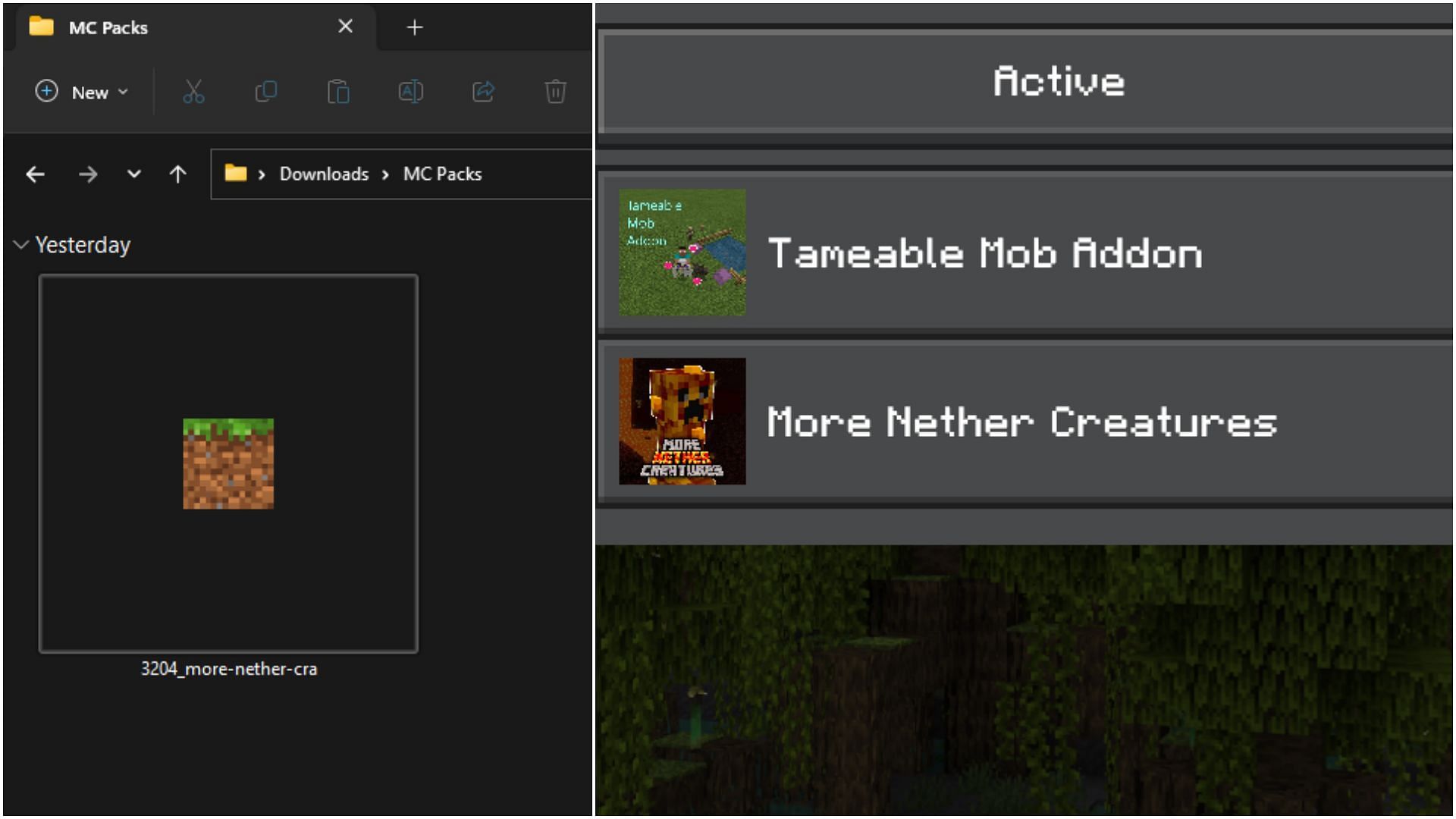Screen dimensions: 1456x819
Task: Open the 3204_more-nether-cra file
Action: pos(229,463)
